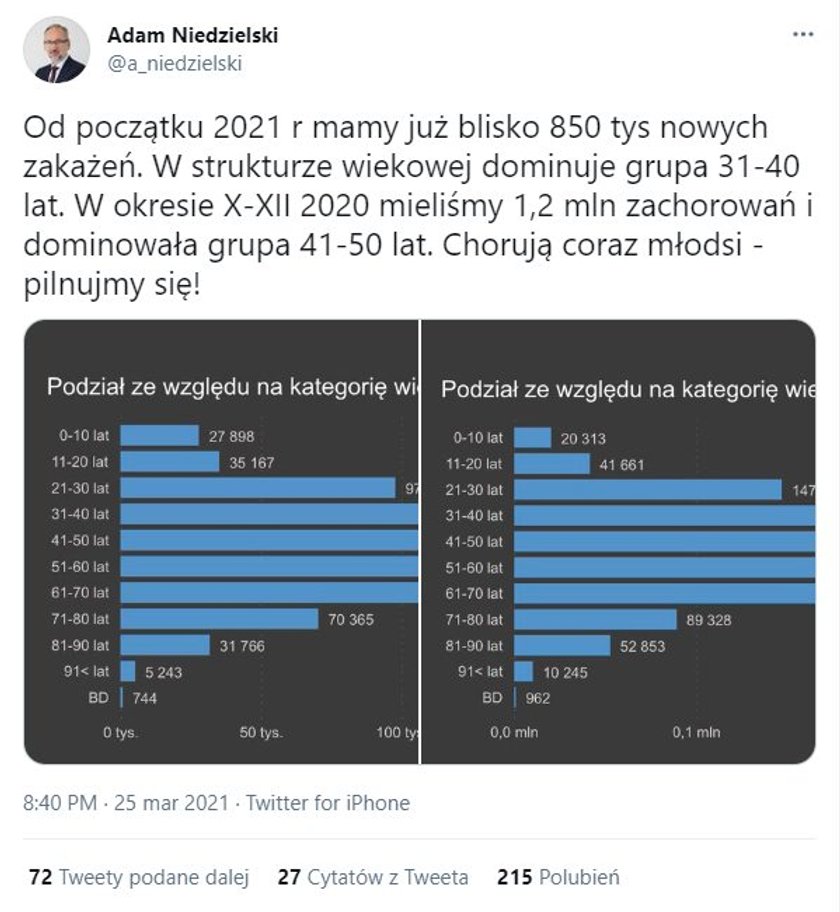The width and height of the screenshot is (840, 912).
Task: Click the 71-80 lat bar labeled 70 365
Action: [x=219, y=619]
